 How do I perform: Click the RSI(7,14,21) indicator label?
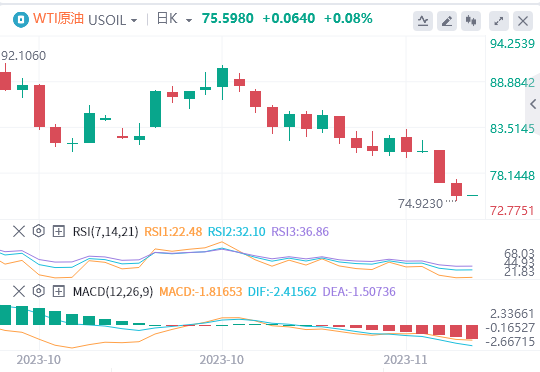[x=105, y=231]
